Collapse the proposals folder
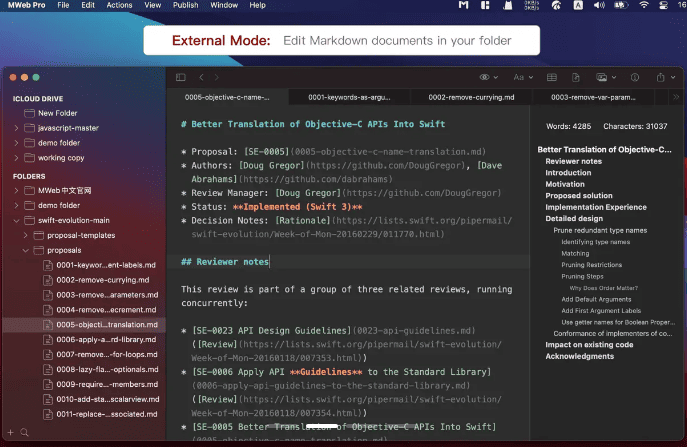The width and height of the screenshot is (687, 447). pos(25,250)
